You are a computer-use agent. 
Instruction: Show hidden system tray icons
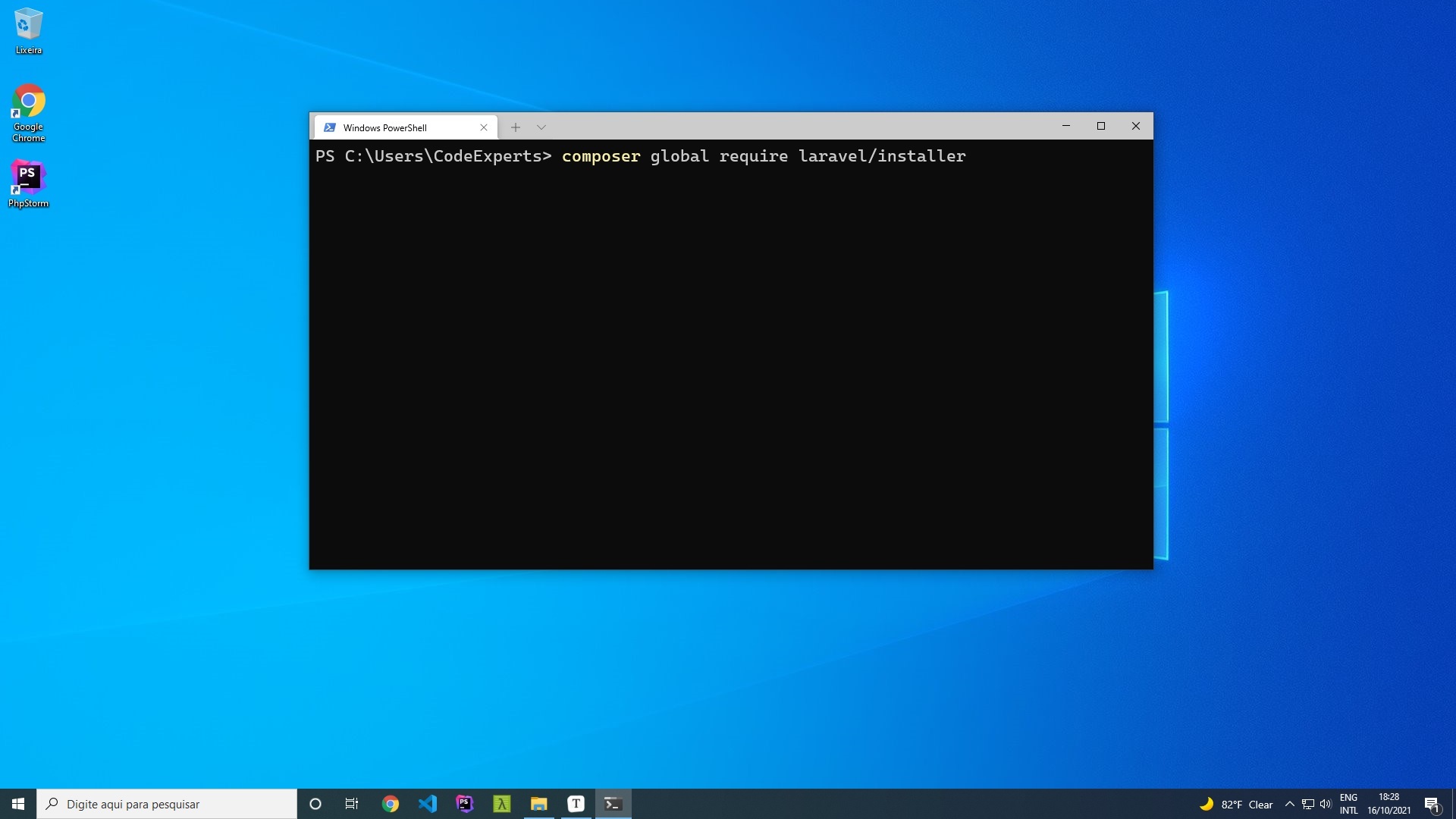1289,804
